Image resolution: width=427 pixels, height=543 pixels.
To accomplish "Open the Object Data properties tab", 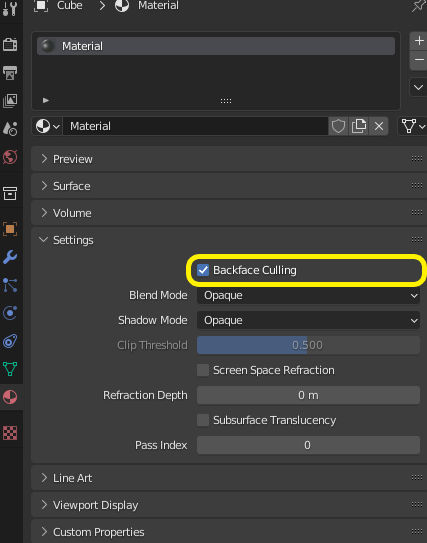I will tap(10, 369).
